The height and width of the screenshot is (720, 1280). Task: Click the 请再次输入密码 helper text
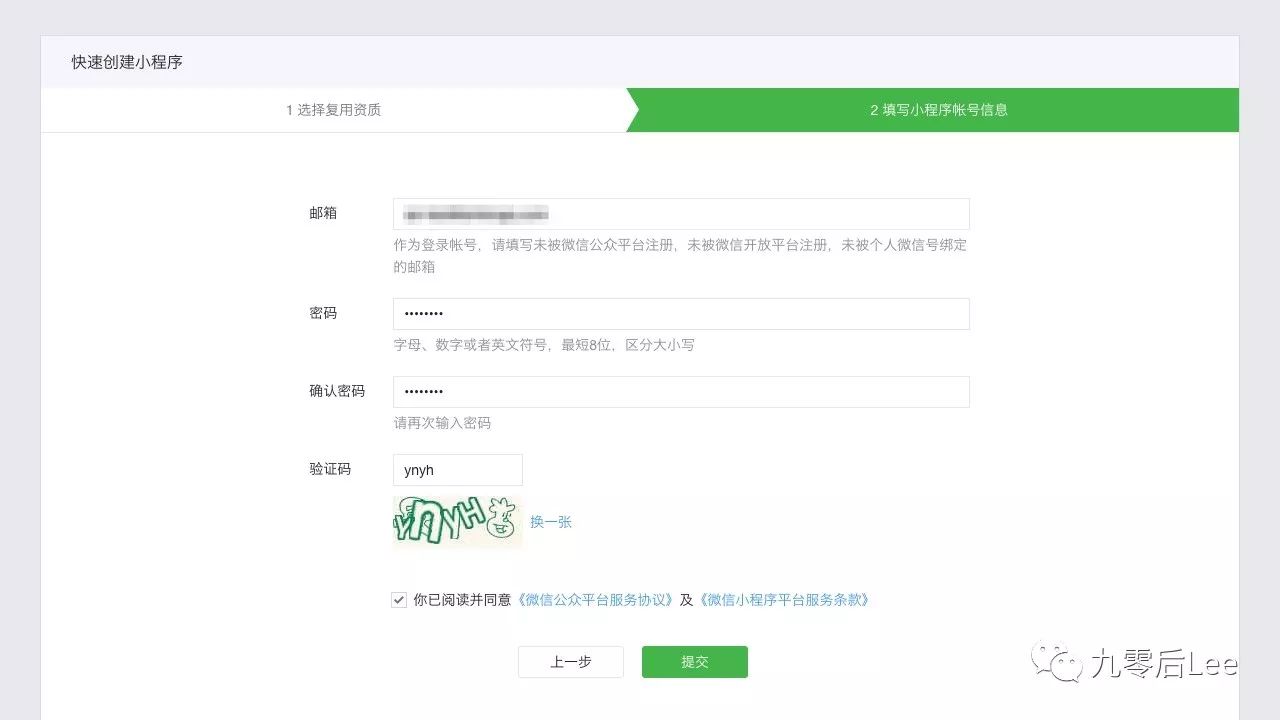[x=443, y=423]
